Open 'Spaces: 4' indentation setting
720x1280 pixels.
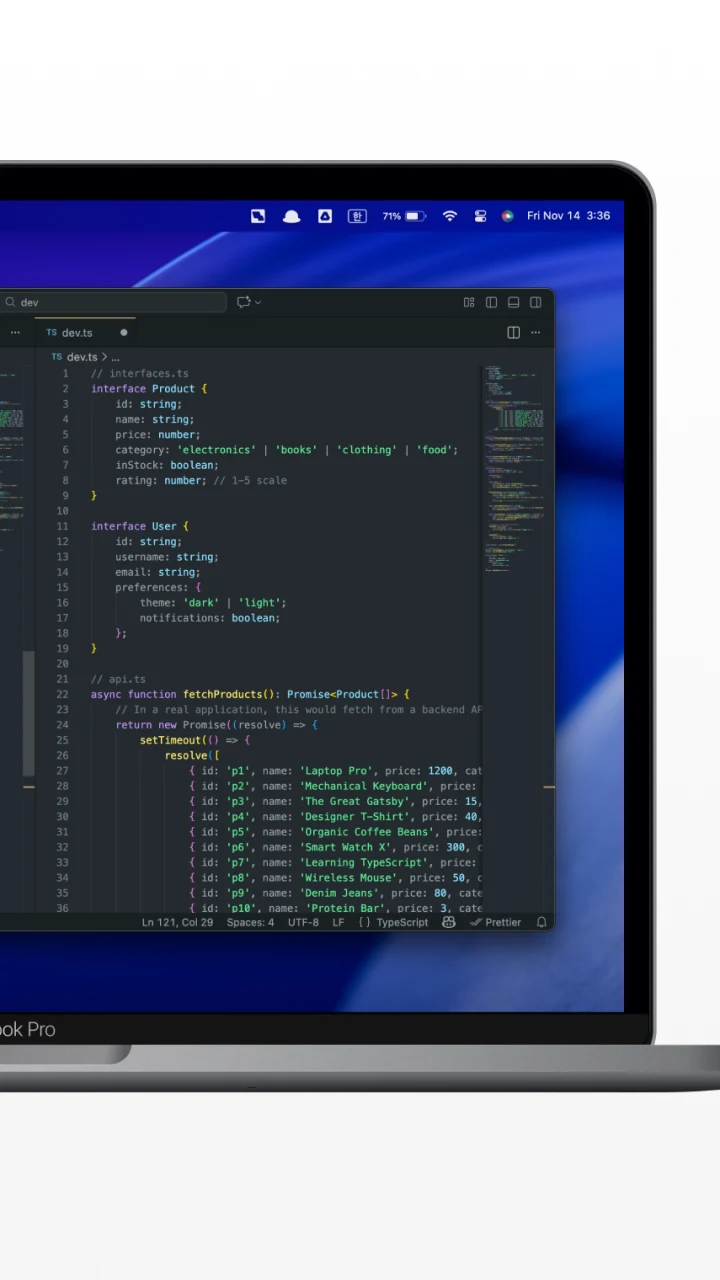[250, 922]
